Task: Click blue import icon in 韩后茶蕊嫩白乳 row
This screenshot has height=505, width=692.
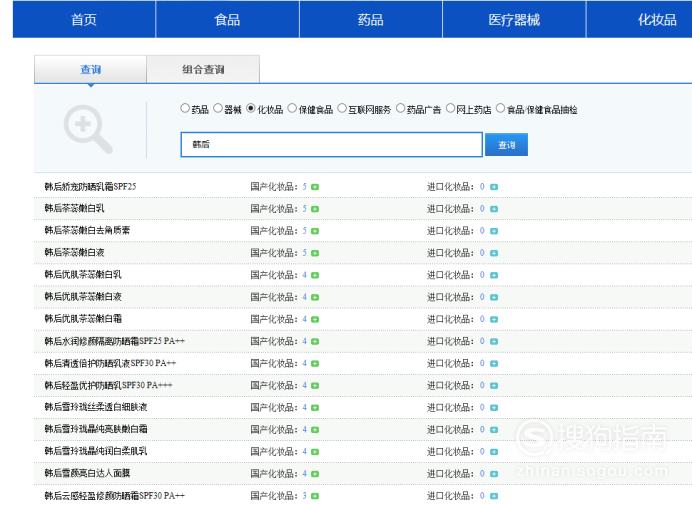Action: (494, 209)
